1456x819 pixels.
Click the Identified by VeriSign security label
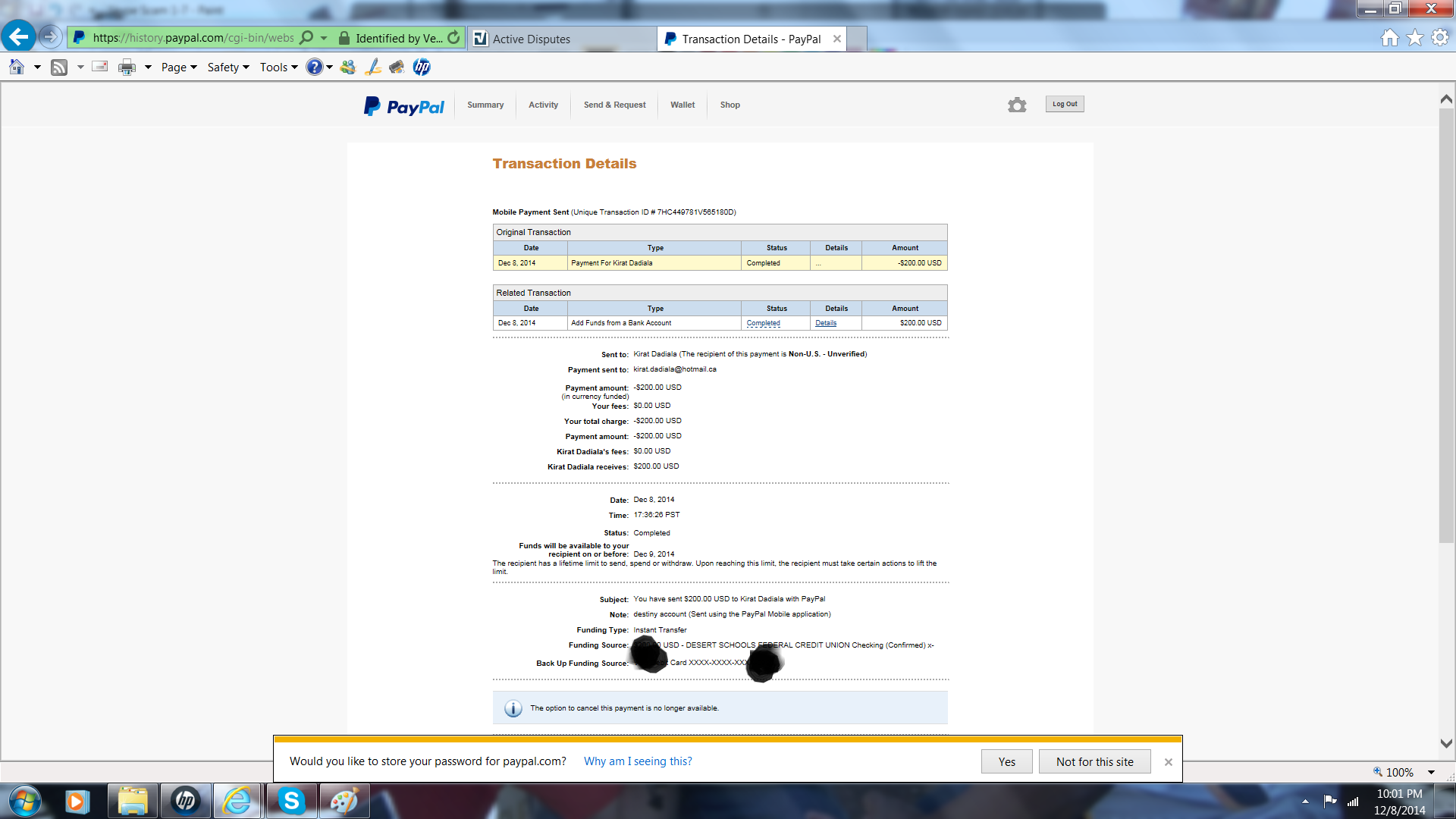pyautogui.click(x=399, y=38)
